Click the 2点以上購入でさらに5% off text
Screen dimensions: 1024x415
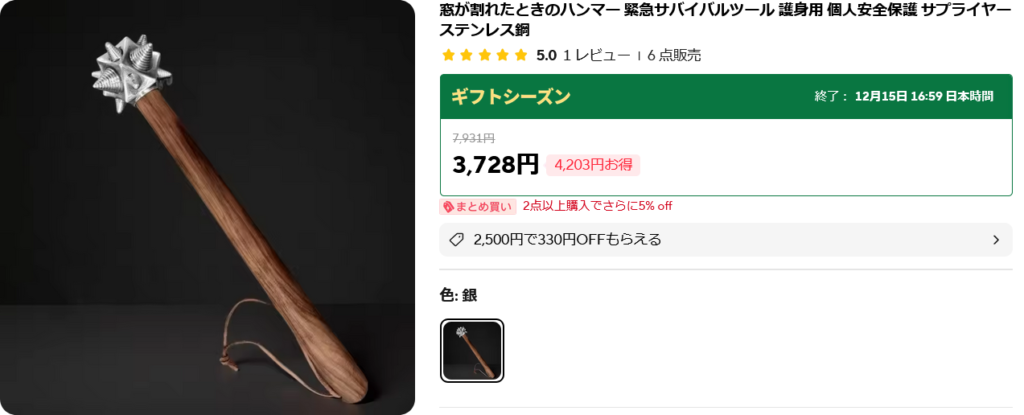598,207
